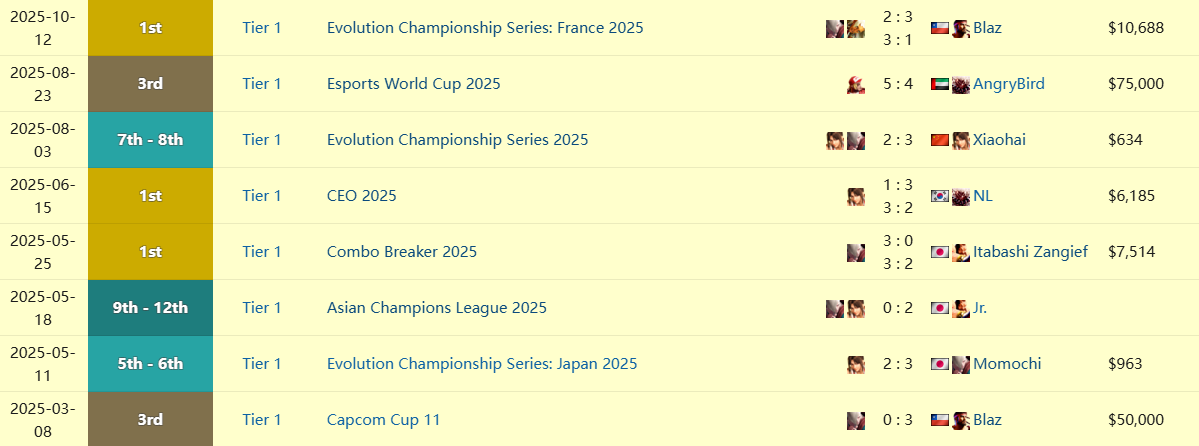This screenshot has height=446, width=1199.
Task: Click the Japan flag next to Jr.
Action: 939,308
